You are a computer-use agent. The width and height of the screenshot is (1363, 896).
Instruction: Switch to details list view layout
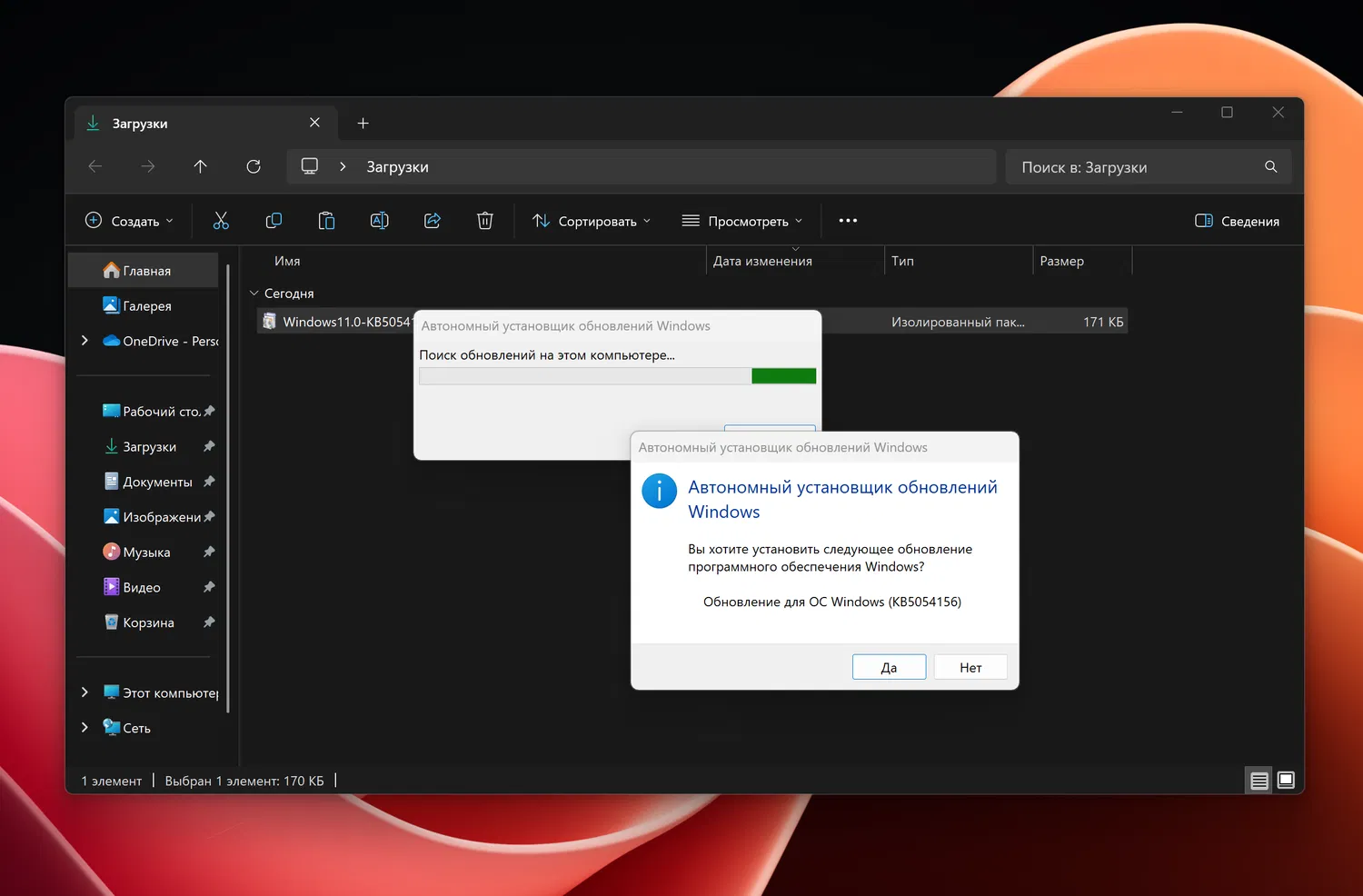1259,781
